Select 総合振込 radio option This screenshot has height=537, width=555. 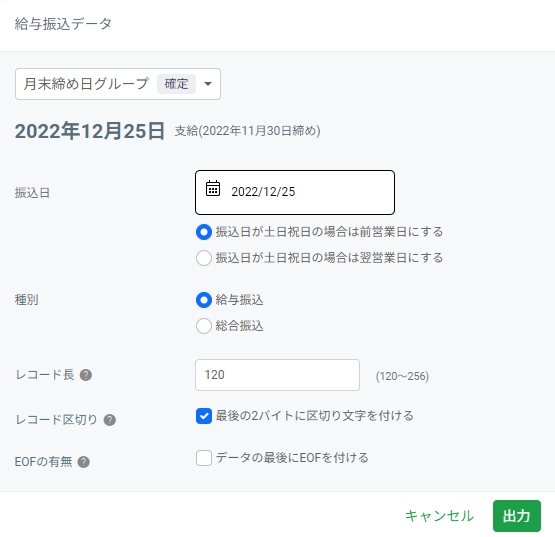(x=204, y=326)
